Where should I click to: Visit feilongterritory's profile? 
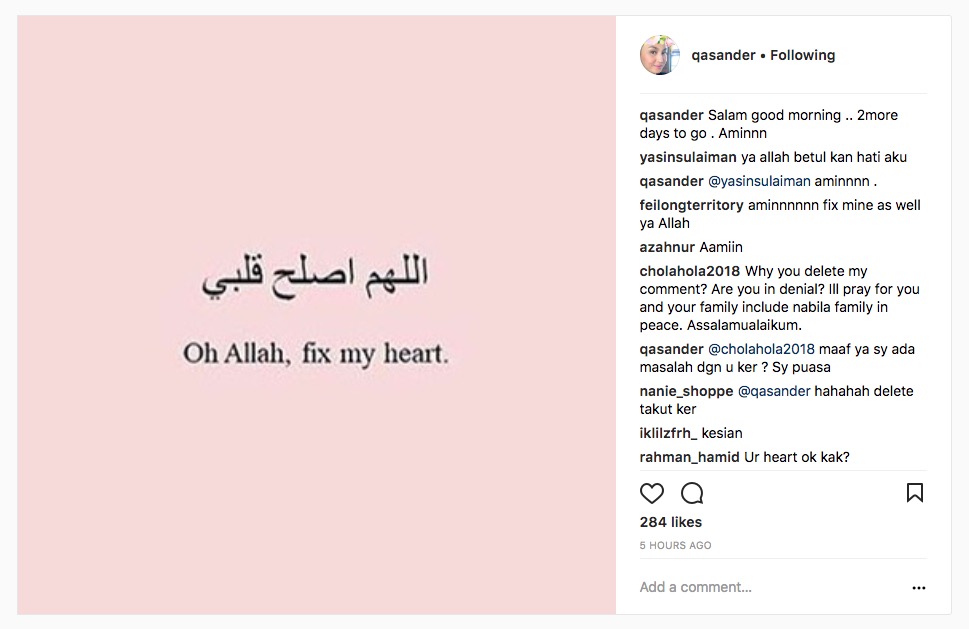[x=692, y=205]
